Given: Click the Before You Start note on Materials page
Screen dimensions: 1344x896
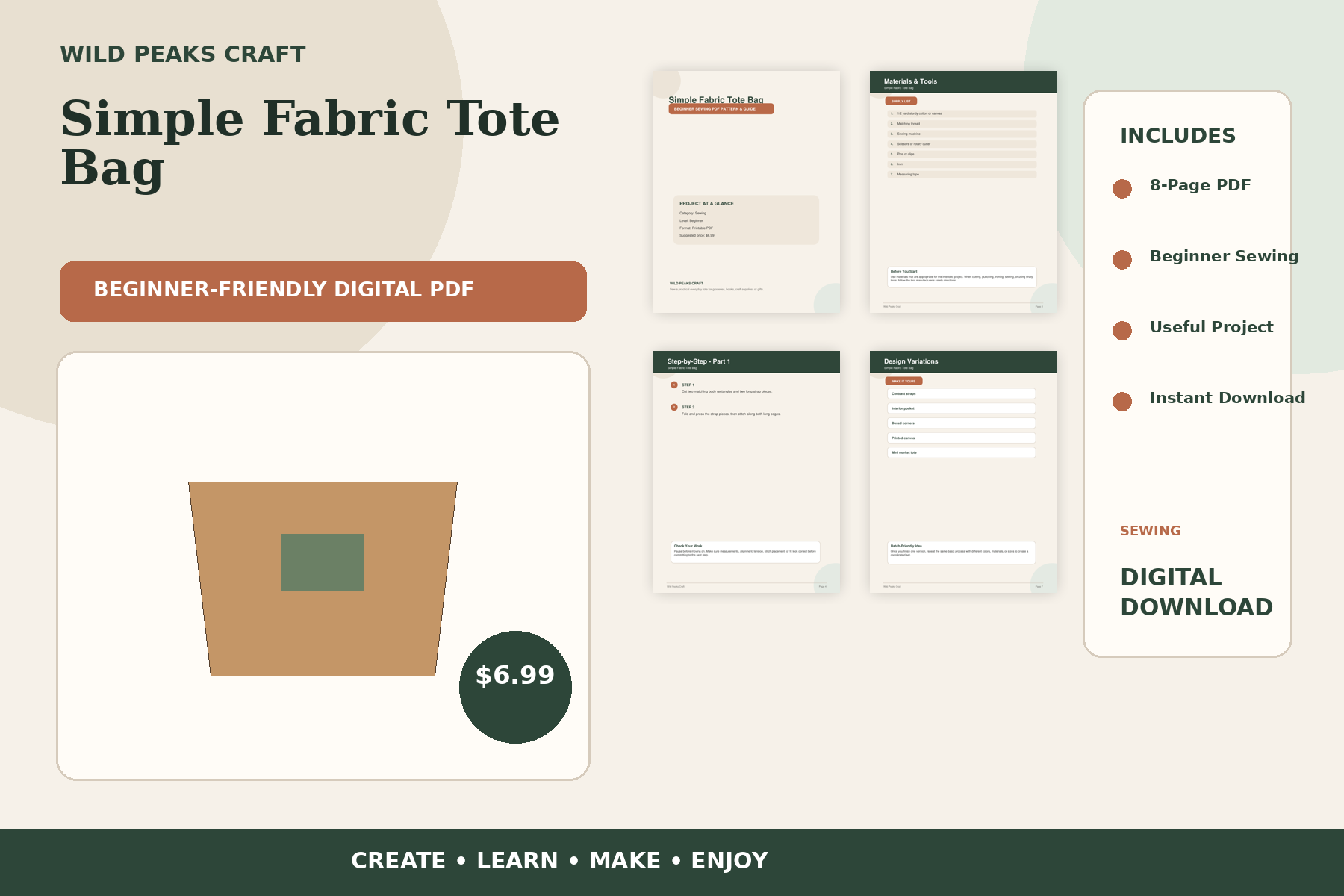Looking at the screenshot, I should 962,277.
